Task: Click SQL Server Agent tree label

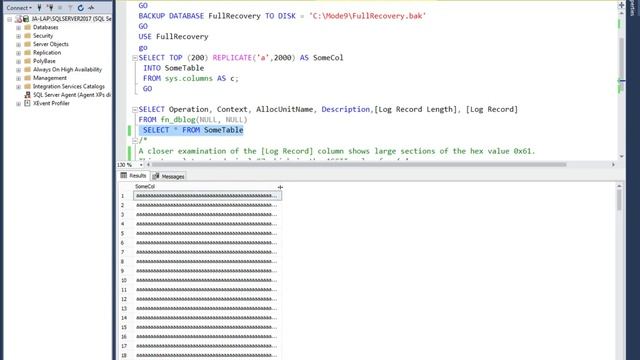Action: tap(72, 95)
